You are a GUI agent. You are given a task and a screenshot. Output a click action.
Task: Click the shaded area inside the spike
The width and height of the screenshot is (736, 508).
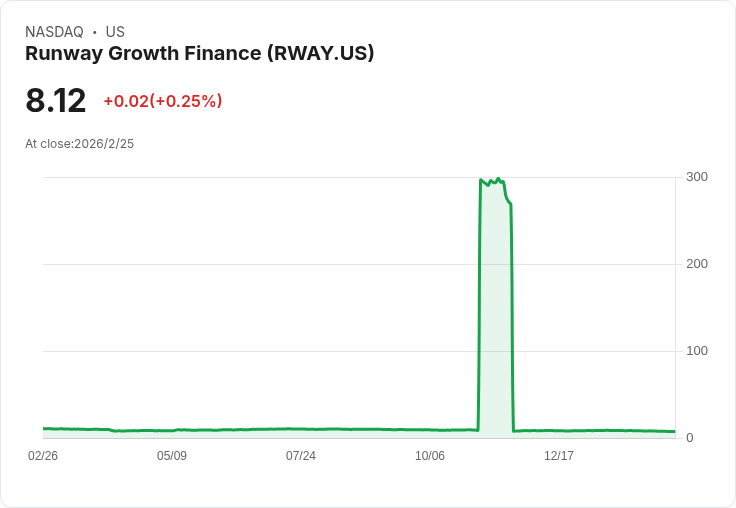click(495, 305)
